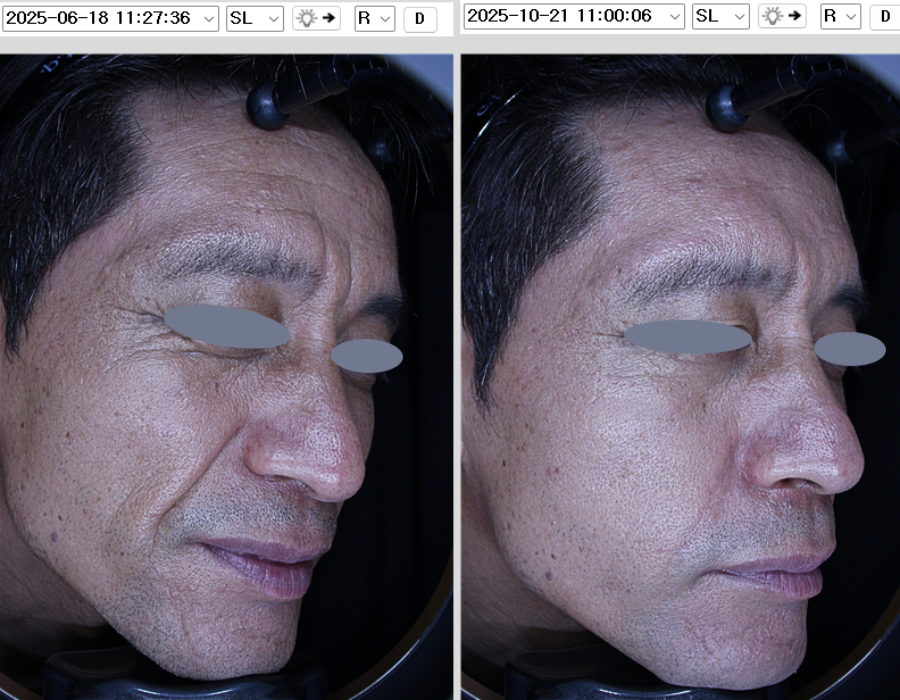Click the light direction icon in right panel

point(783,16)
